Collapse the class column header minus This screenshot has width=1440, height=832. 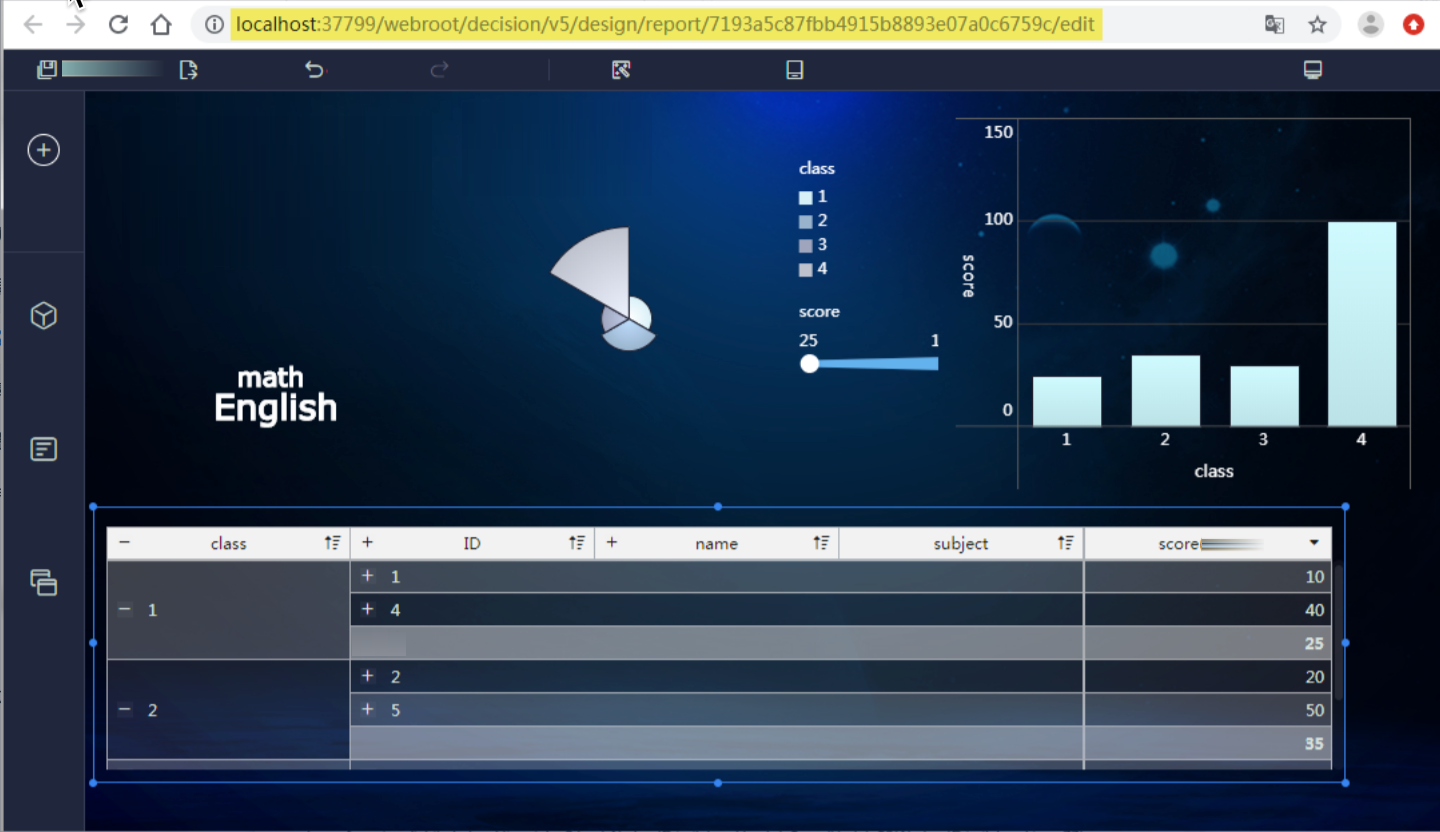(124, 543)
